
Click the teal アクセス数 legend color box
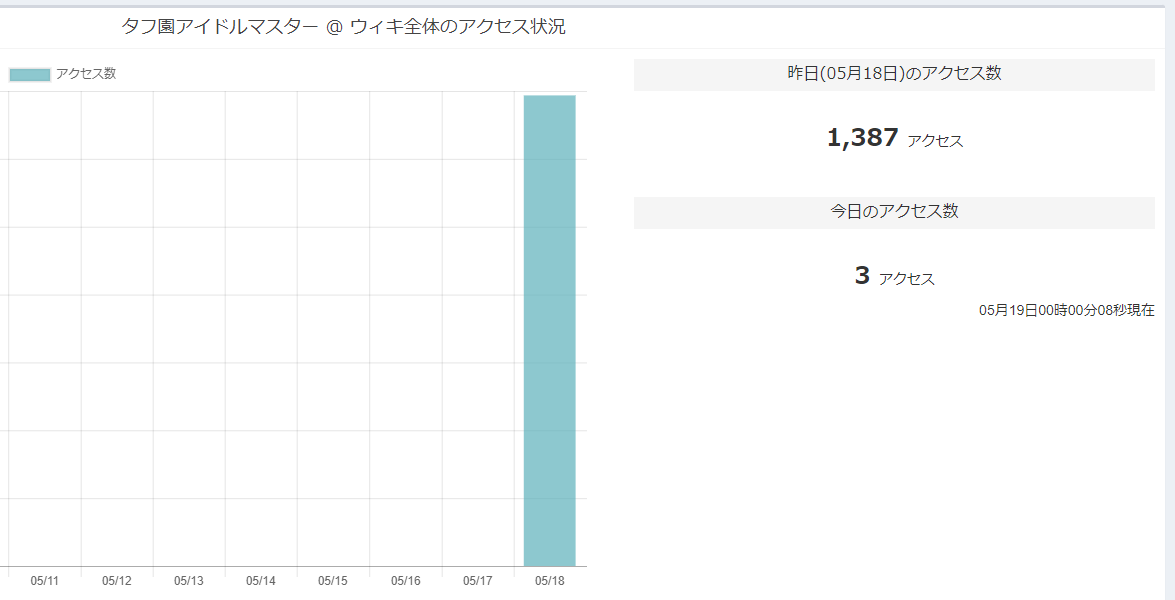point(30,74)
